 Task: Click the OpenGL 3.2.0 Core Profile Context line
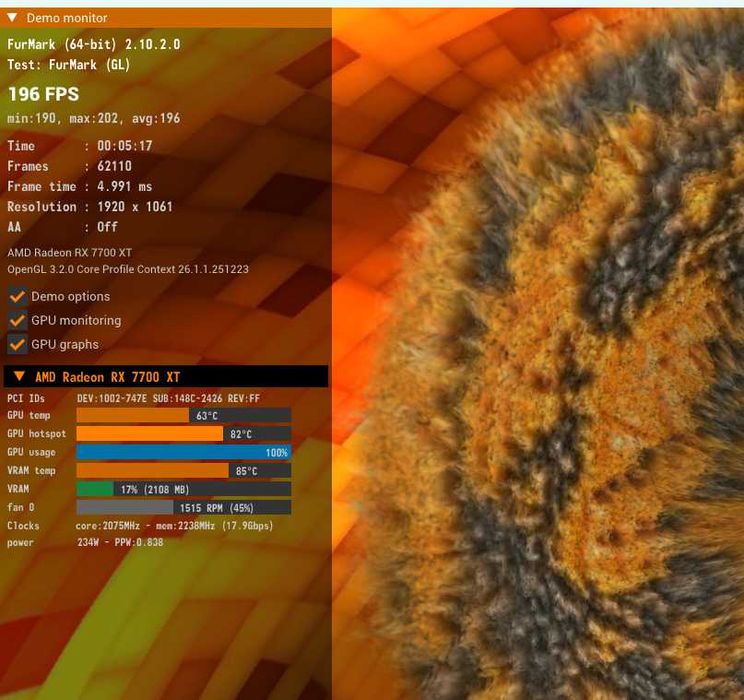[128, 269]
